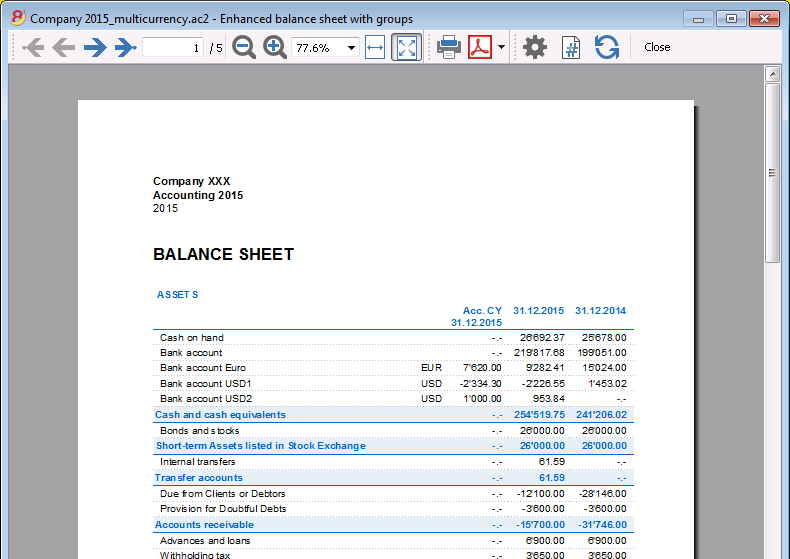Open page numbering setup icon
The height and width of the screenshot is (559, 790).
click(571, 47)
